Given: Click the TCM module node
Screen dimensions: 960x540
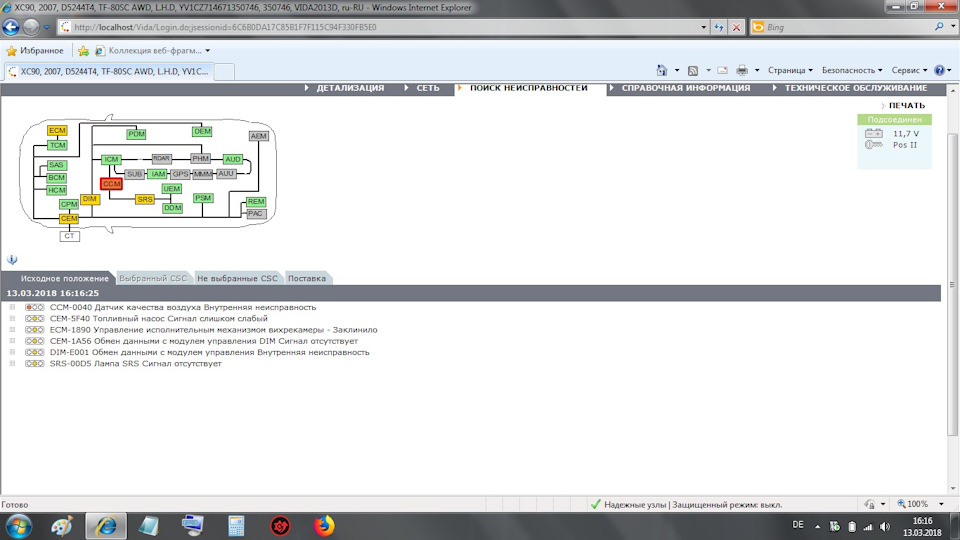Looking at the screenshot, I should pyautogui.click(x=57, y=145).
